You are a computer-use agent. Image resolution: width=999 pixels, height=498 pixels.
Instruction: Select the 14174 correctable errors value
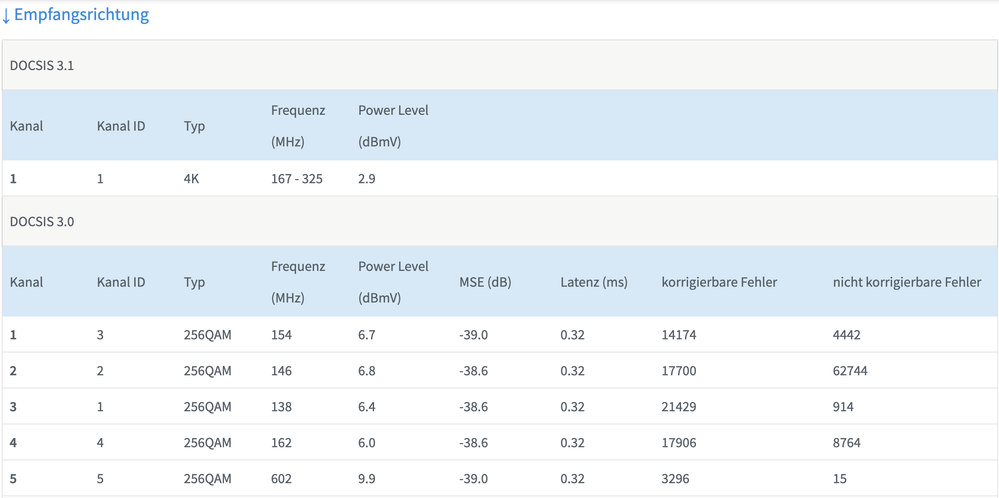click(x=679, y=335)
